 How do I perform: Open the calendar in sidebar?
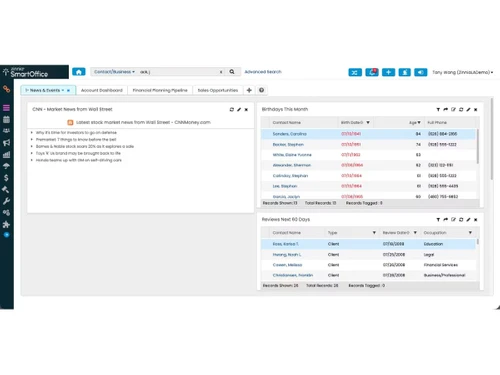pos(6,119)
